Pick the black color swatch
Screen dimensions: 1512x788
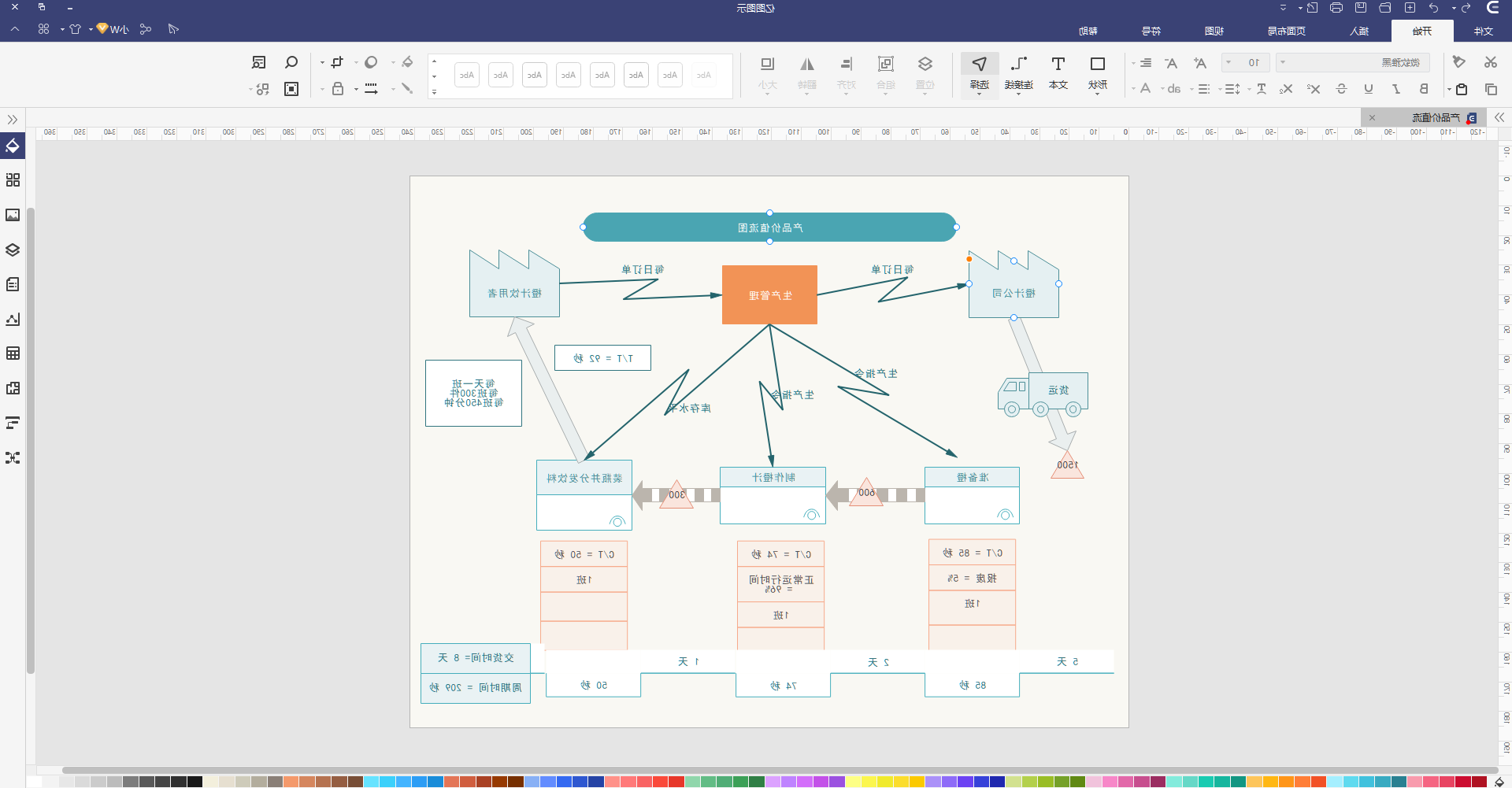coord(195,782)
